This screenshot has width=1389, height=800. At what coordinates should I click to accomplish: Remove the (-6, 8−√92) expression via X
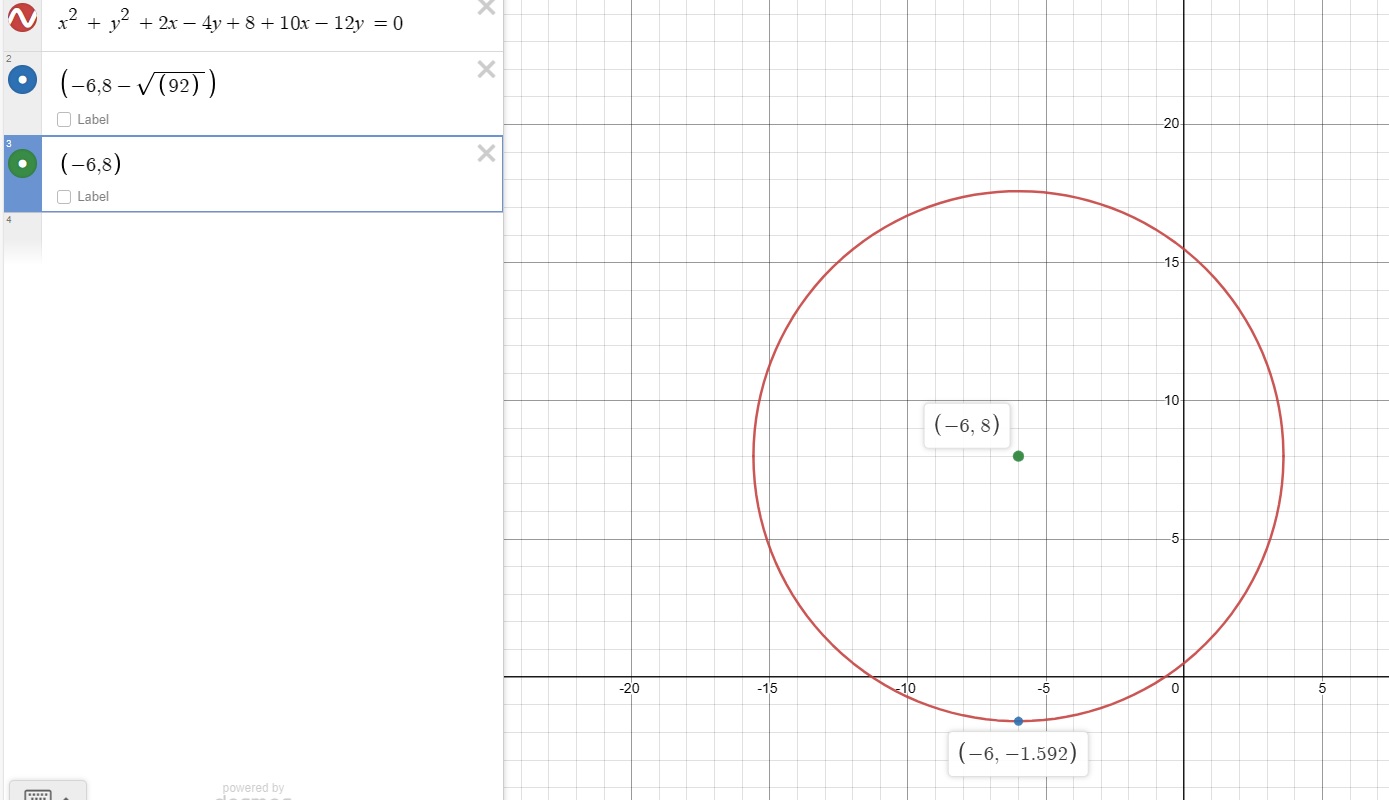(x=486, y=69)
